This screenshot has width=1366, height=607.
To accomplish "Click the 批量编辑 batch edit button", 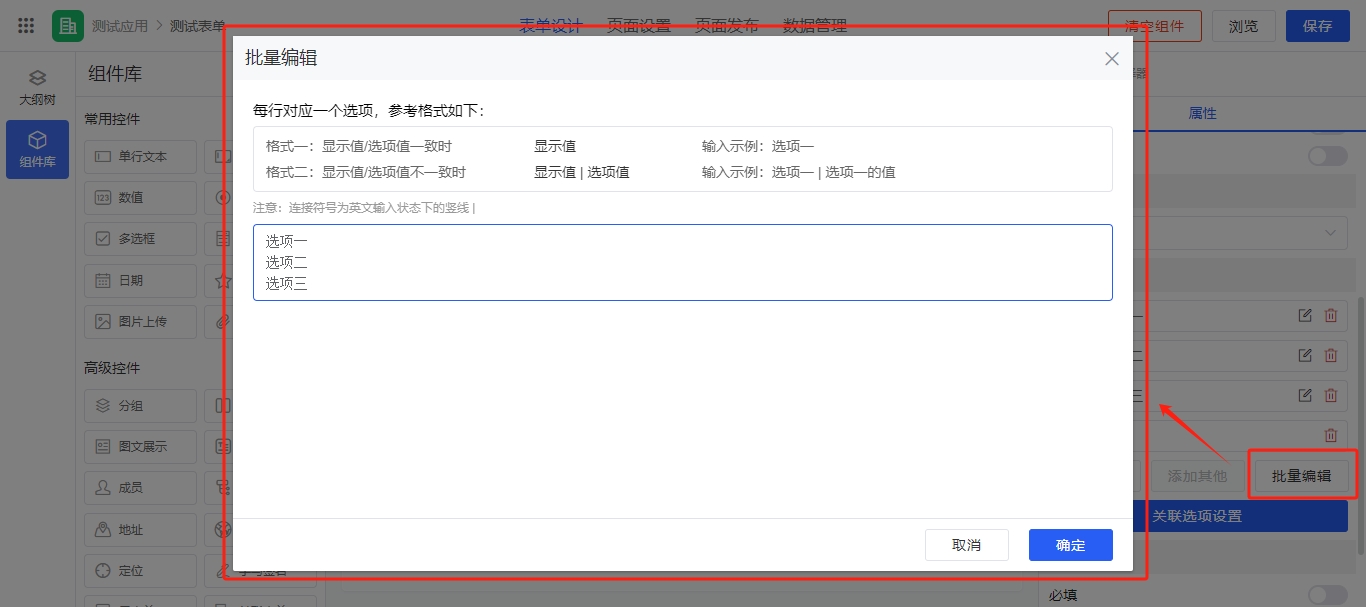I will [1301, 476].
